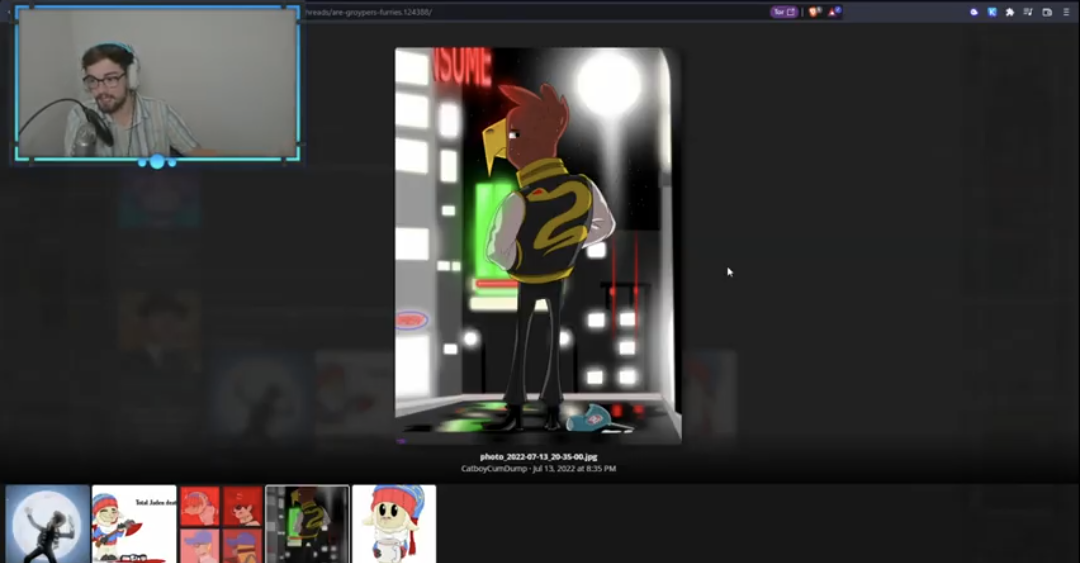Open the media playlist control icon
This screenshot has width=1080, height=563.
coord(1028,12)
